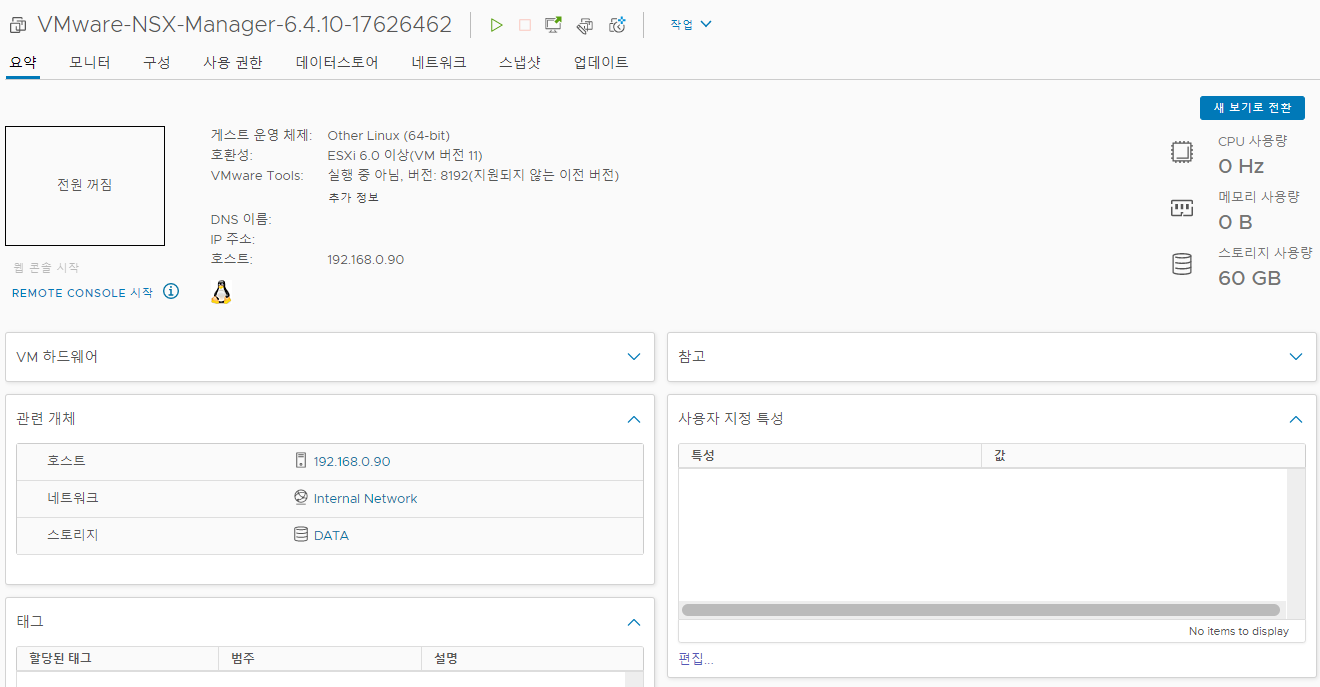Expand the 참고 notes panel
This screenshot has width=1320, height=687.
[x=1296, y=357]
